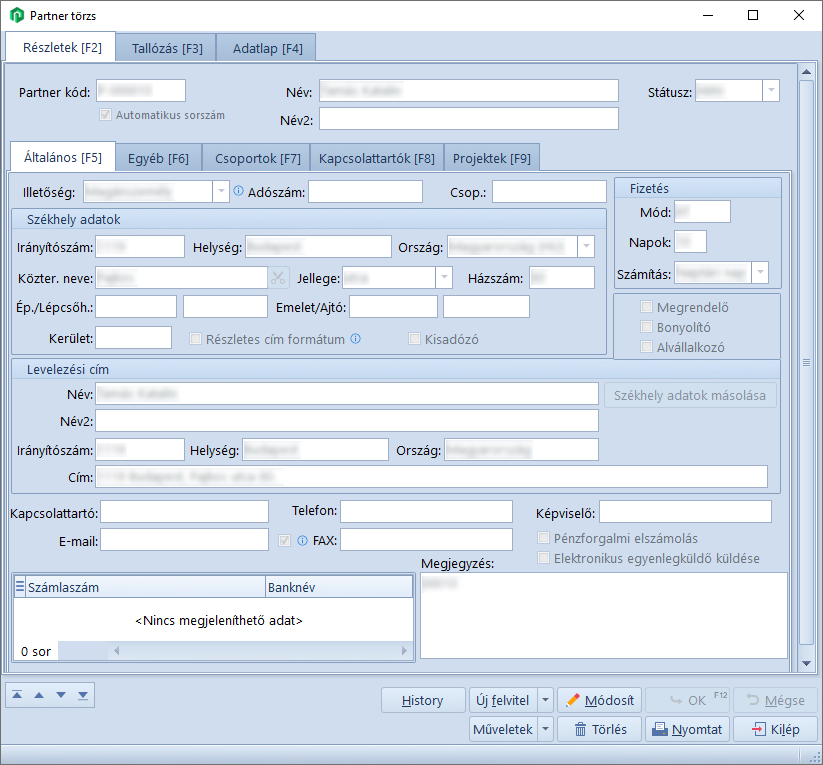This screenshot has width=823, height=765.
Task: Tick the Megrendelő checkbox
Action: point(647,307)
